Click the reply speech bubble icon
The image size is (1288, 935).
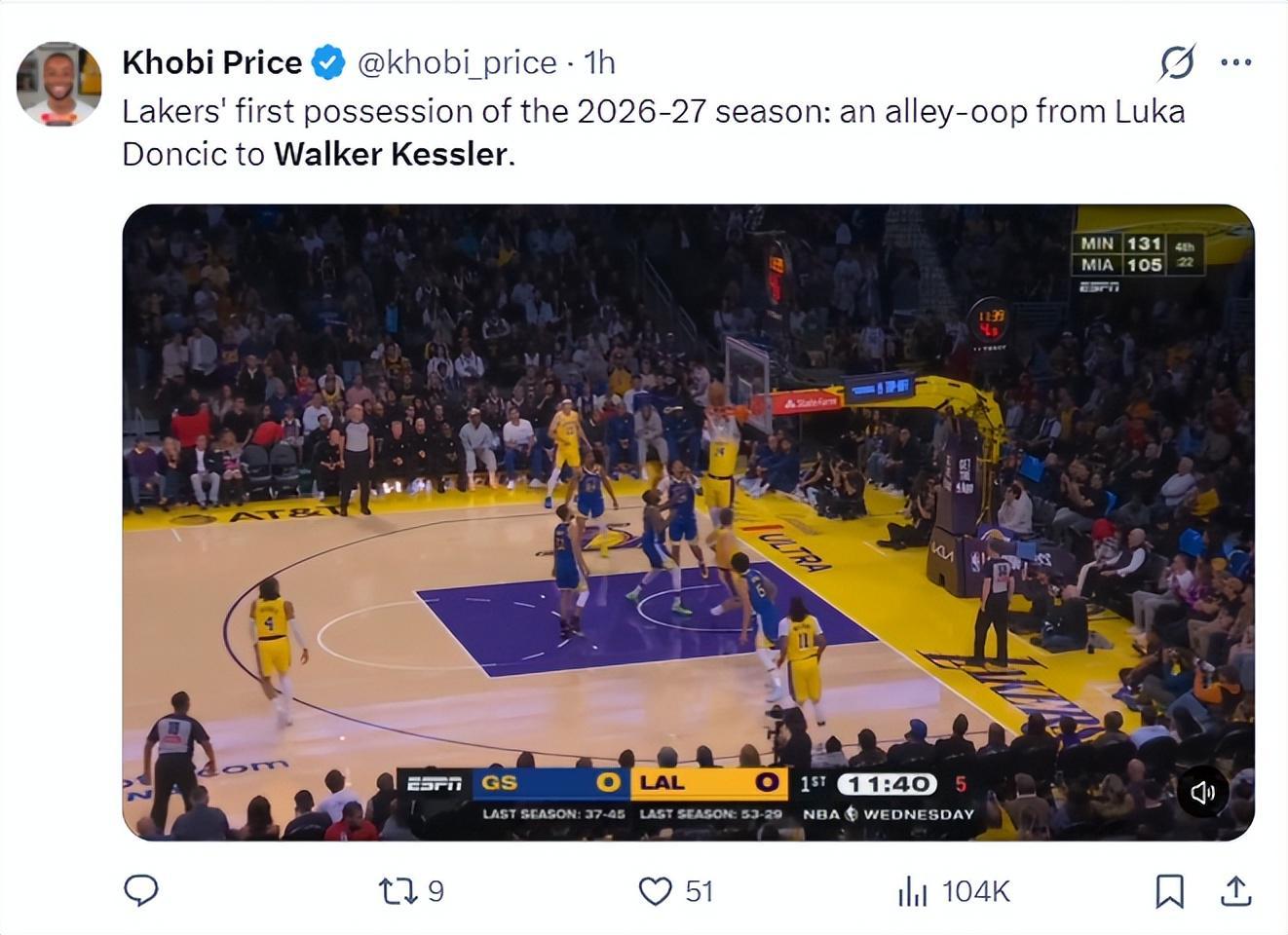[141, 890]
